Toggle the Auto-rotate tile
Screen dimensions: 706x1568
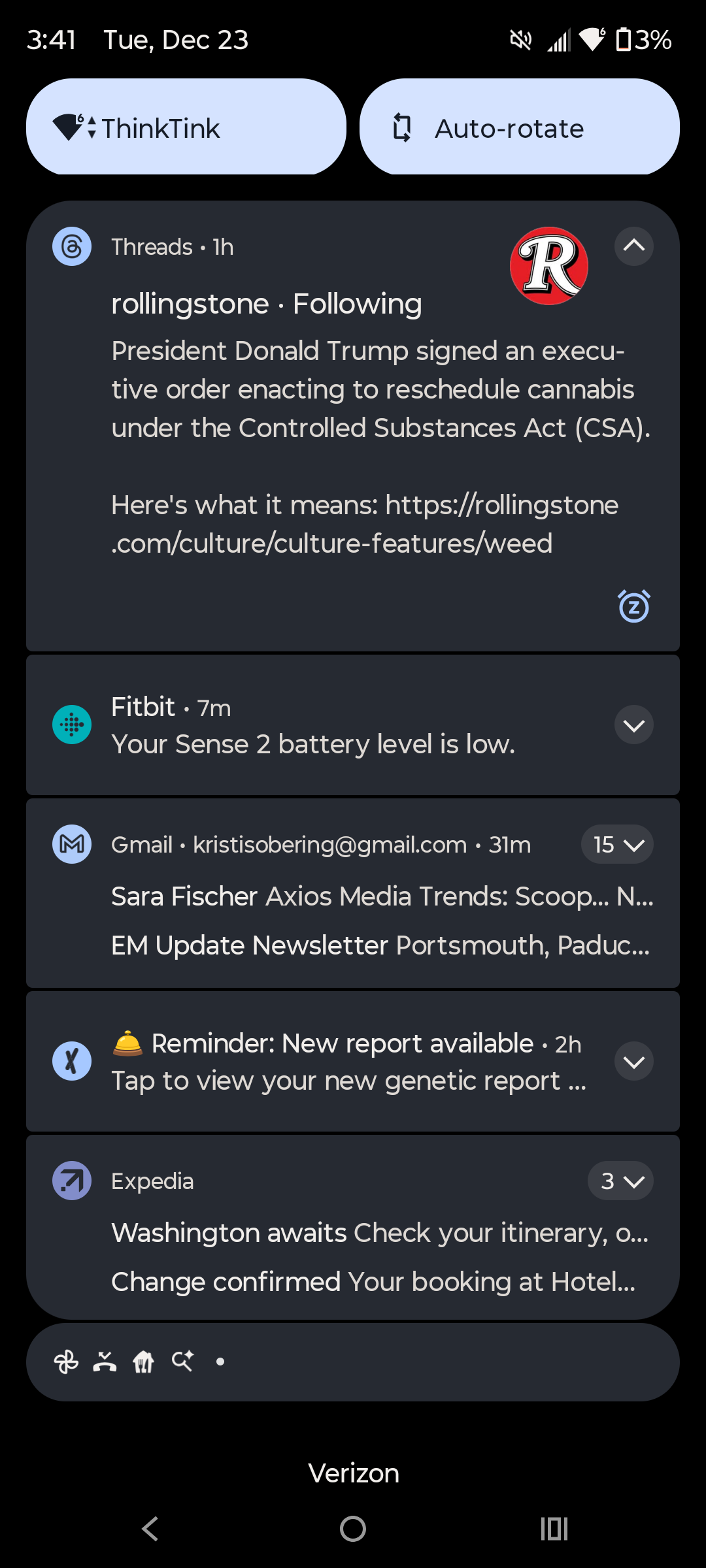click(x=519, y=127)
